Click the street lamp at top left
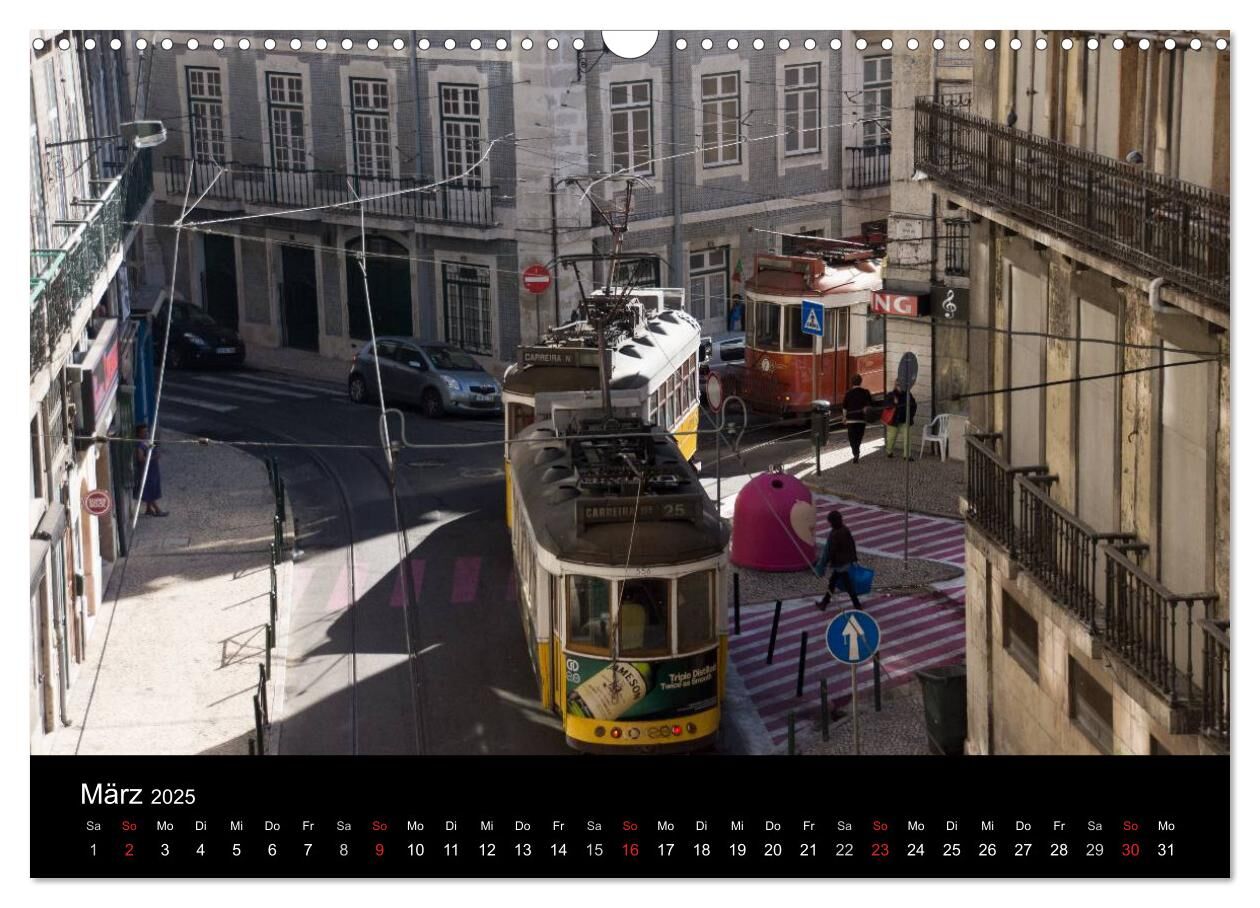 pos(143,133)
